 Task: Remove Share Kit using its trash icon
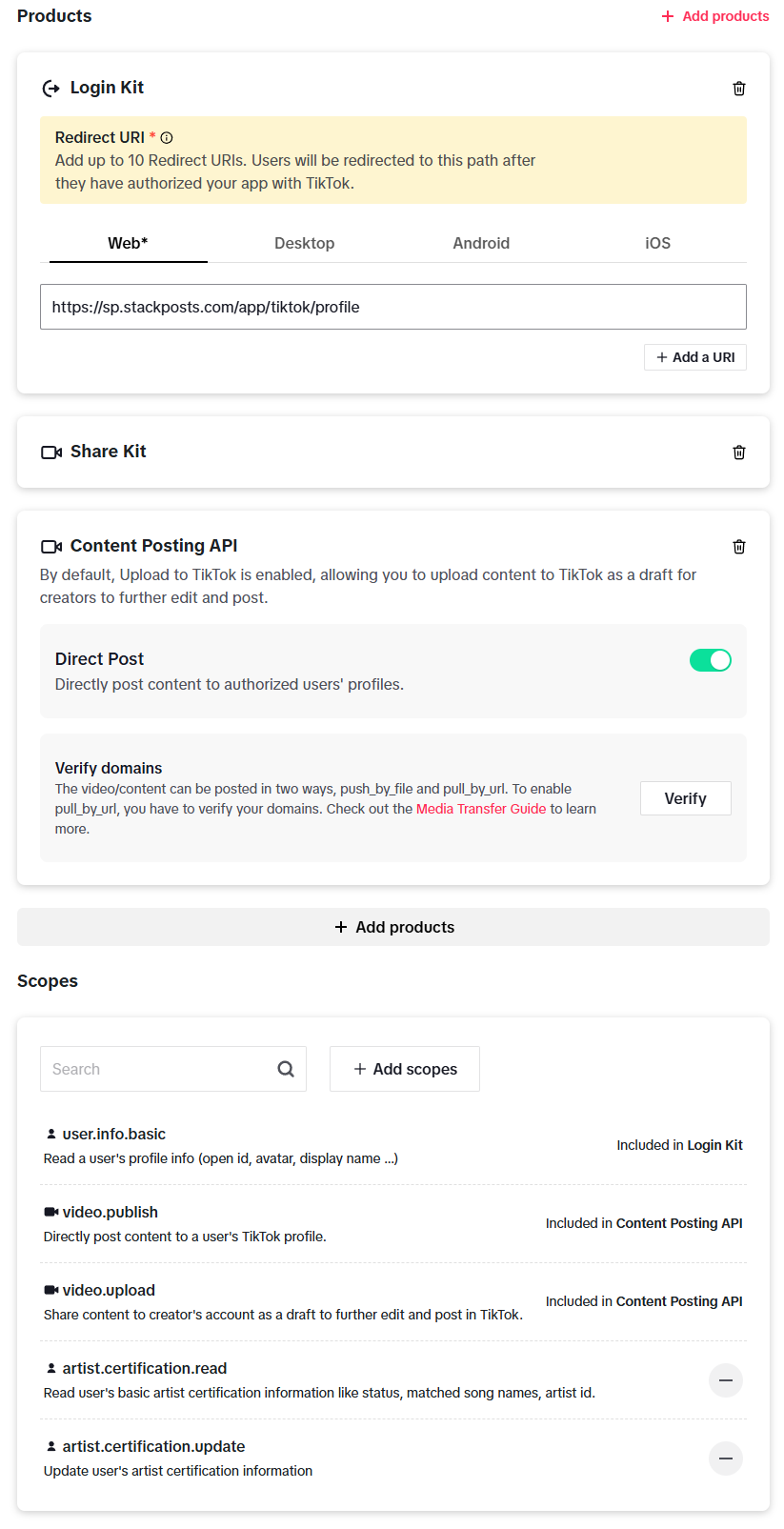coord(738,453)
